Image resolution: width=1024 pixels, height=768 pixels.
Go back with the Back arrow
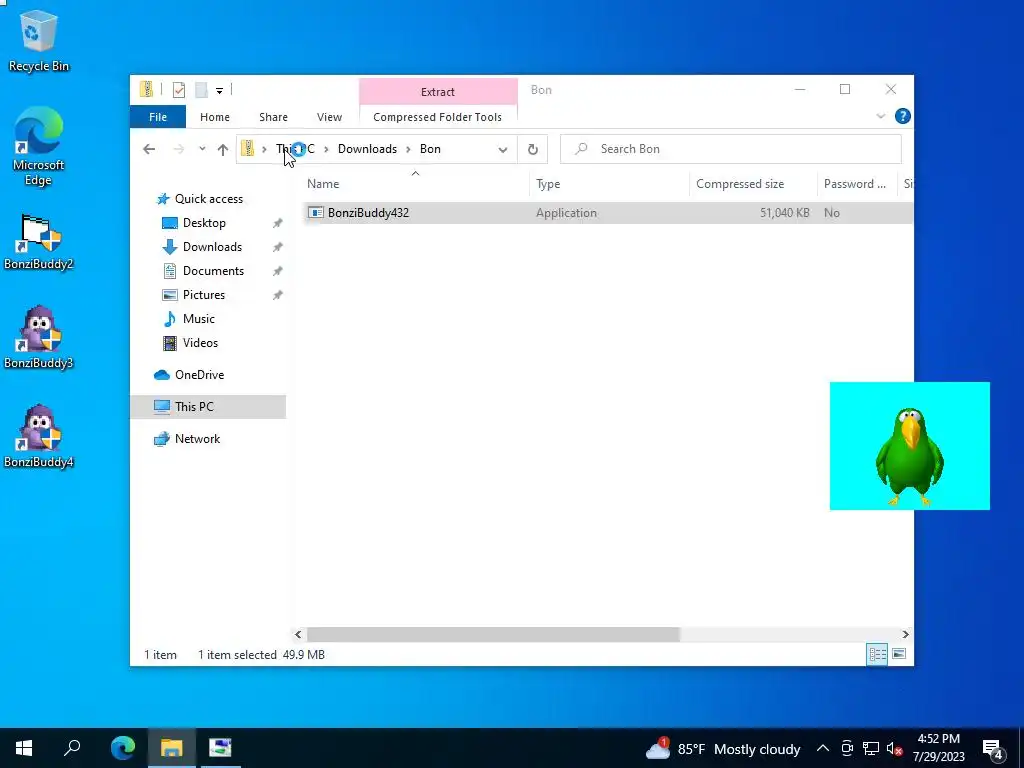click(149, 149)
